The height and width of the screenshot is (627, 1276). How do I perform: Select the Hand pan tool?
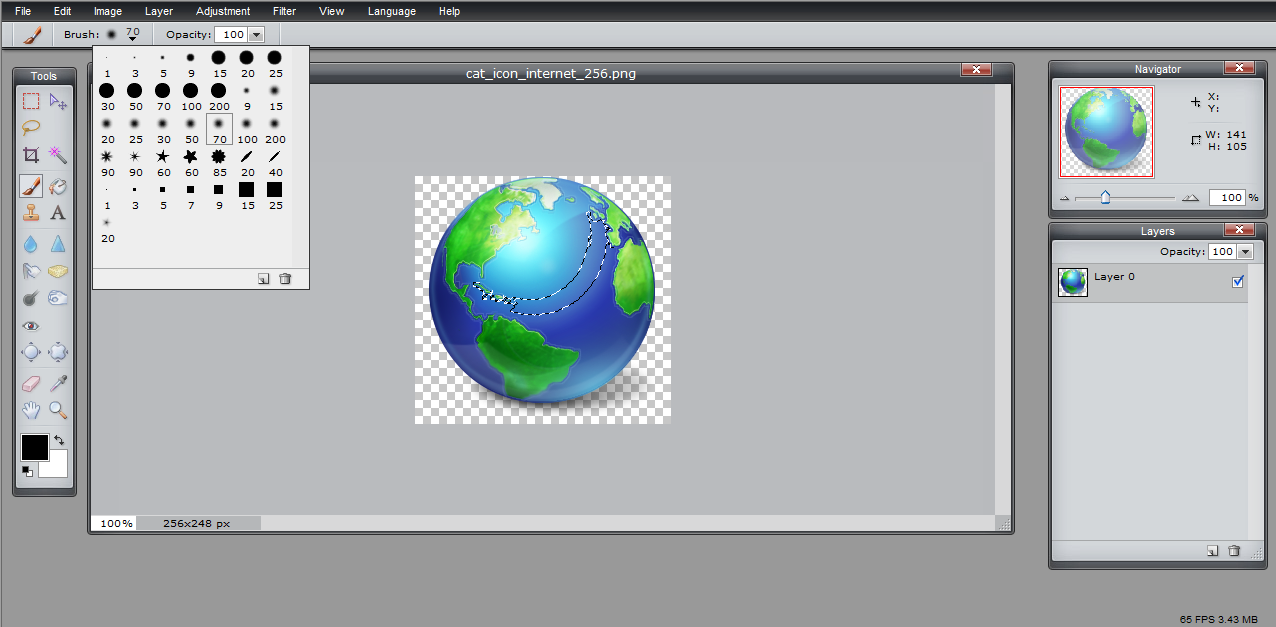point(31,409)
